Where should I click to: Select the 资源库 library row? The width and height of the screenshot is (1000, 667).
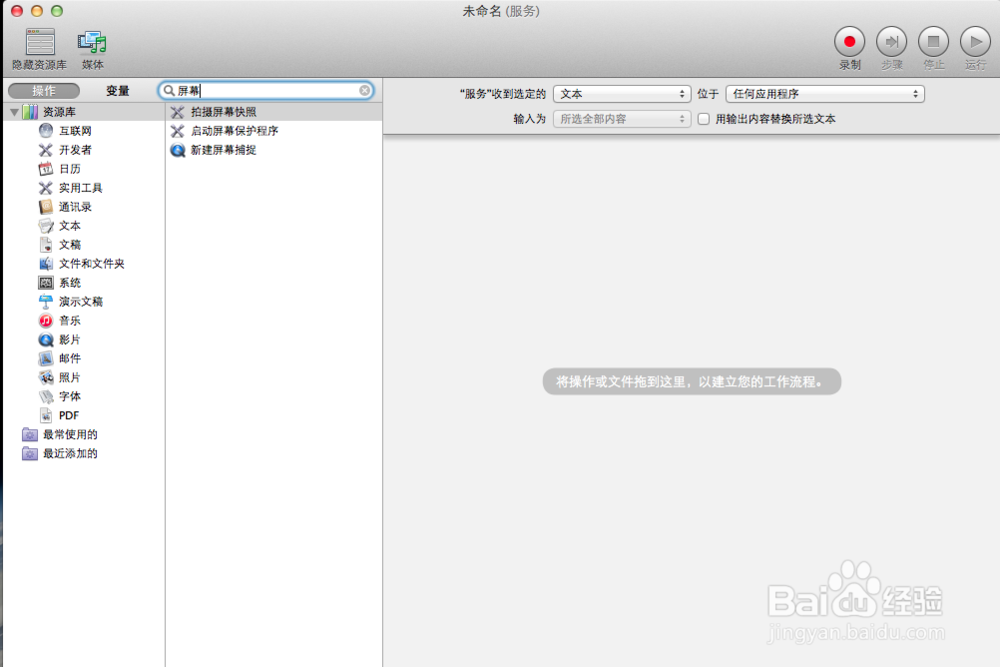click(84, 112)
